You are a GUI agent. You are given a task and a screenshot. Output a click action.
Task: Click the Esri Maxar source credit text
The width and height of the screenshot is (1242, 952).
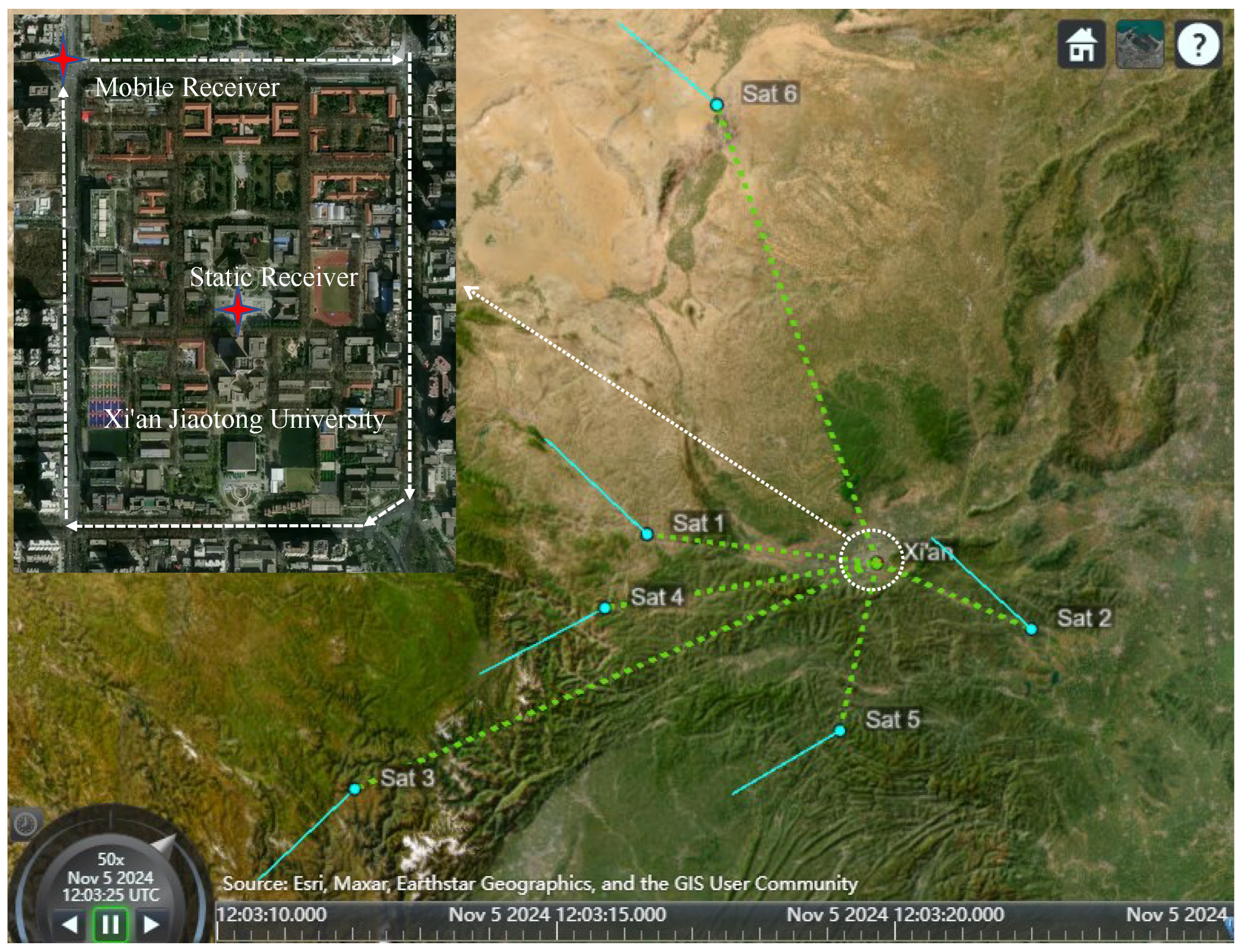tap(540, 883)
